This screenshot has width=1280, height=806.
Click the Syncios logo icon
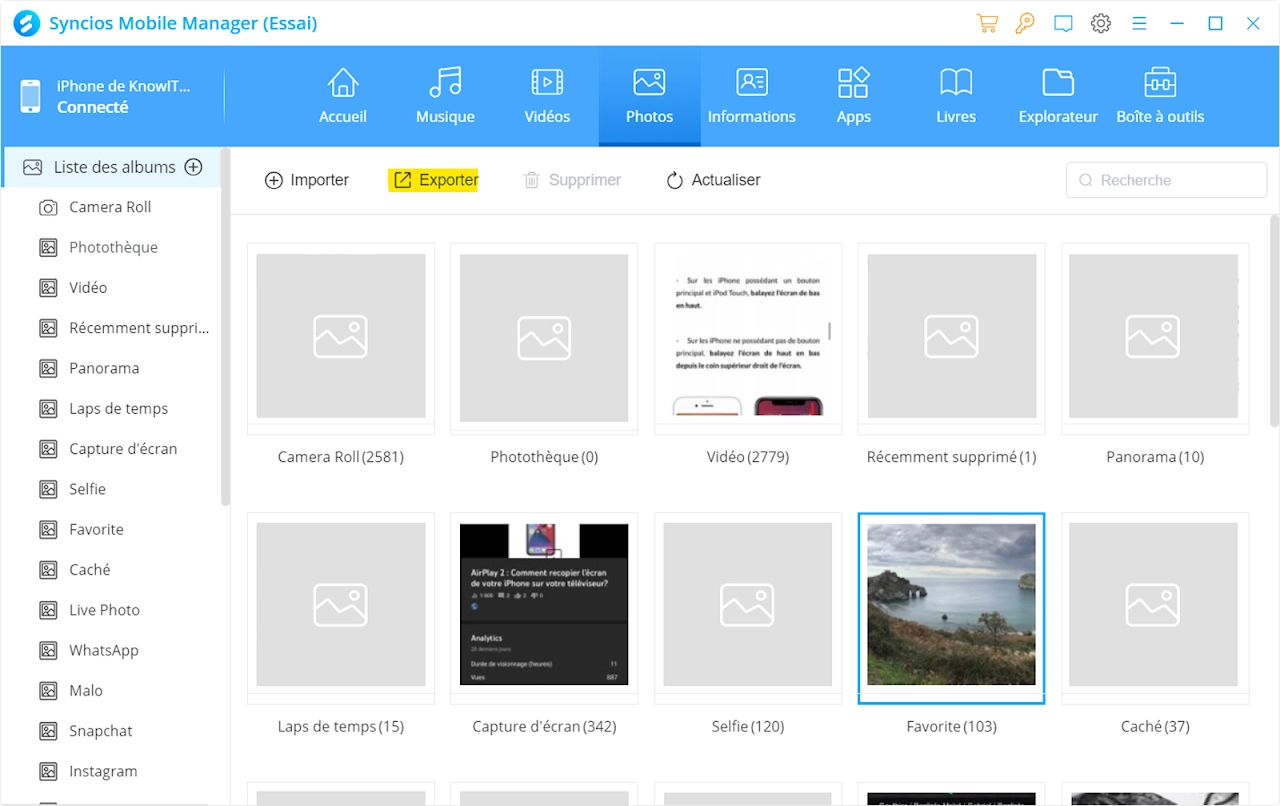point(27,23)
